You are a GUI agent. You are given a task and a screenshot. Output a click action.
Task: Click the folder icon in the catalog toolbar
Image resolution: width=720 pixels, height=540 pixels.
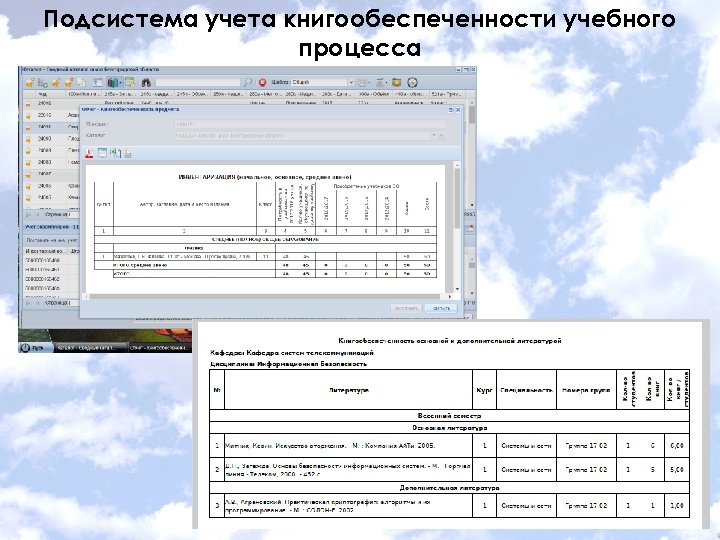[397, 82]
